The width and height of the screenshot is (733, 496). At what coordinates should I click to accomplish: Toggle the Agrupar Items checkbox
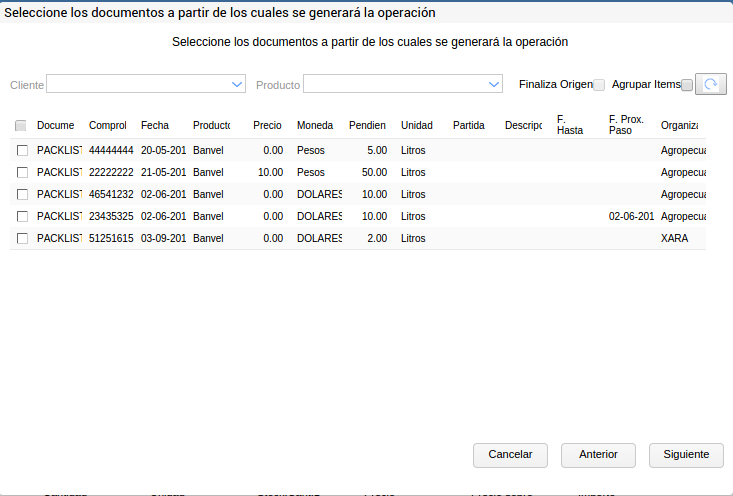(686, 85)
